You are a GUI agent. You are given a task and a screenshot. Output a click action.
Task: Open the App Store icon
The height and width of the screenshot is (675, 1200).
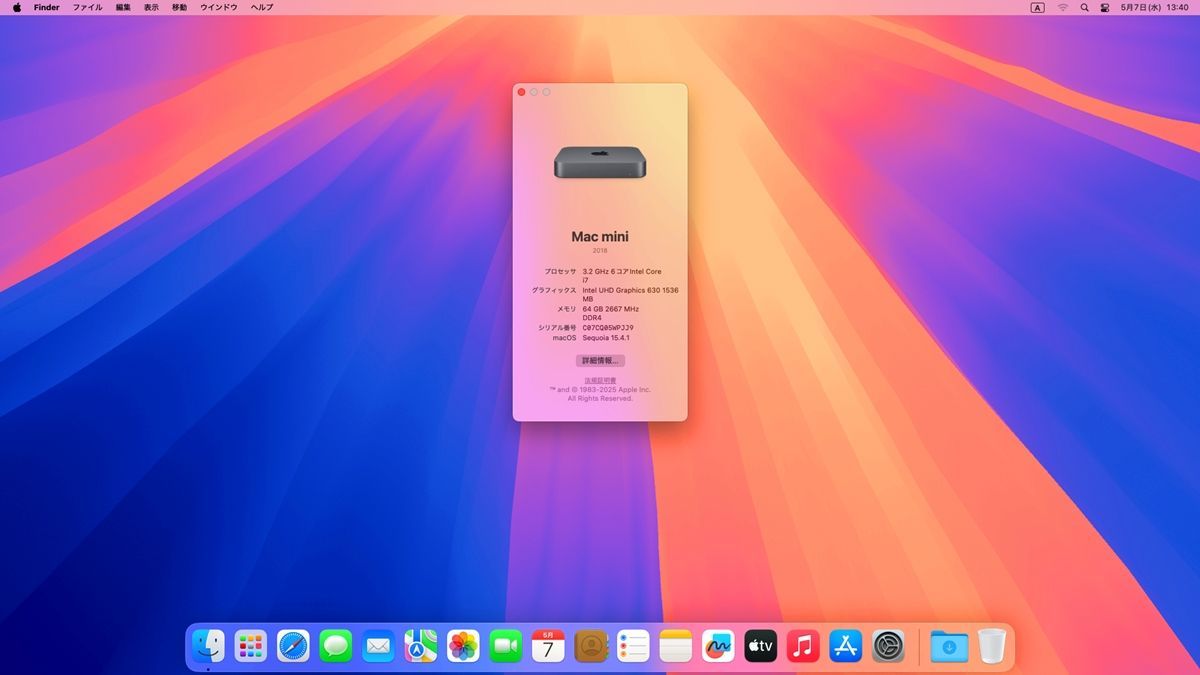click(x=846, y=647)
